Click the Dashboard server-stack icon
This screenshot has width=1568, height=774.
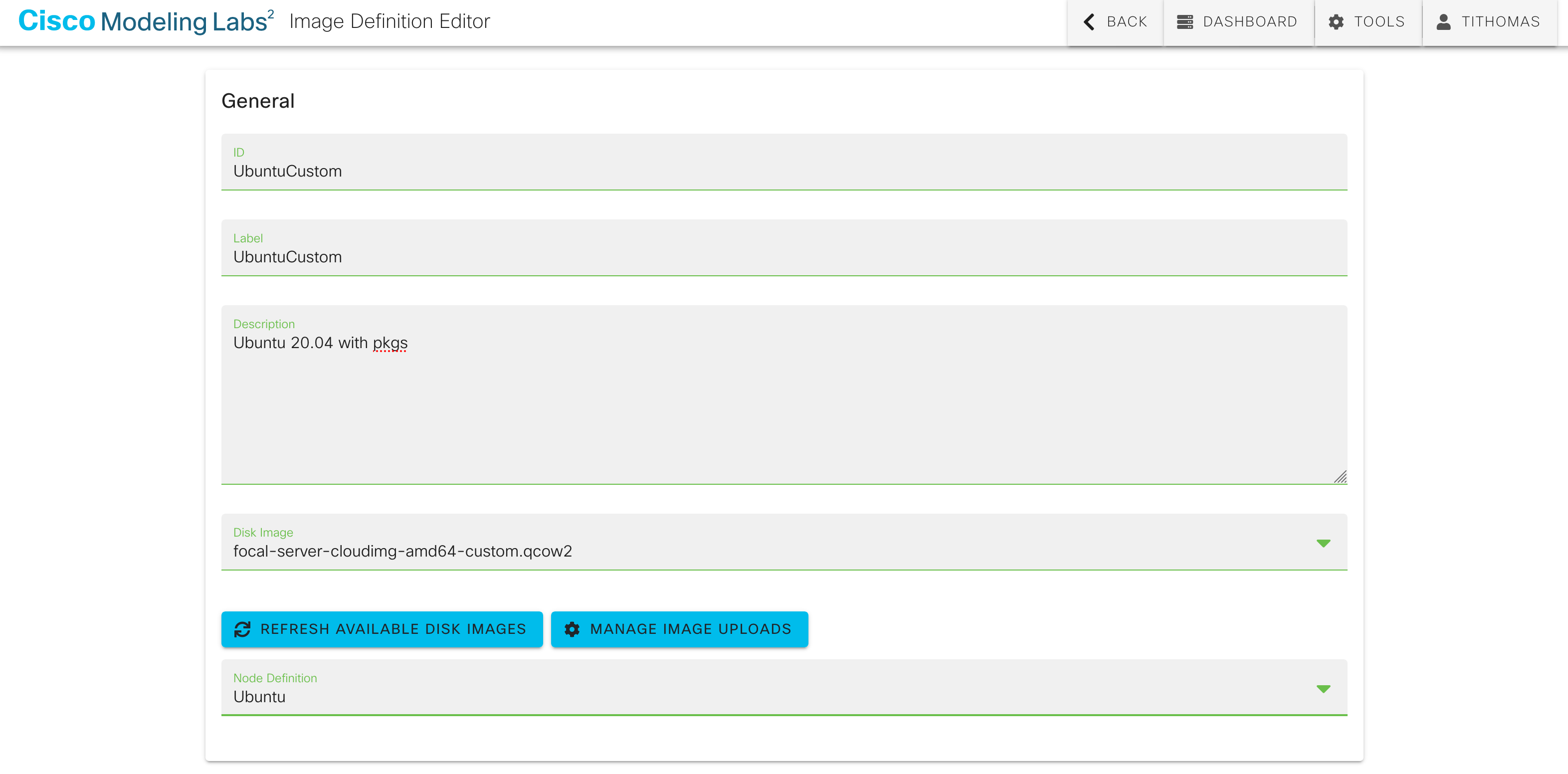coord(1184,22)
